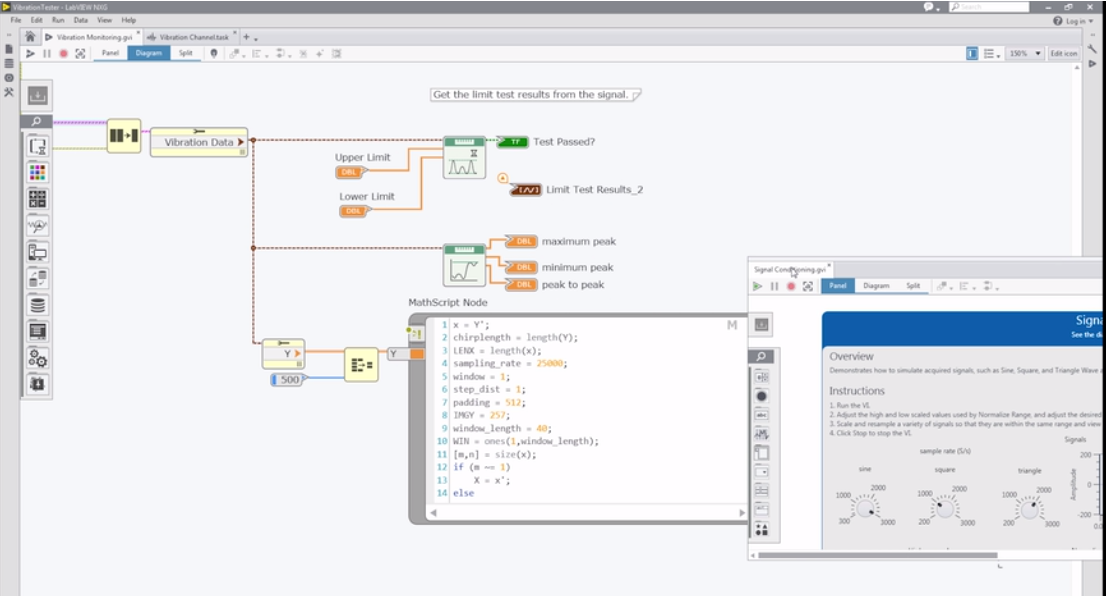This screenshot has width=1106, height=596.
Task: Select the Upper Limit DBL terminal
Action: tap(351, 171)
